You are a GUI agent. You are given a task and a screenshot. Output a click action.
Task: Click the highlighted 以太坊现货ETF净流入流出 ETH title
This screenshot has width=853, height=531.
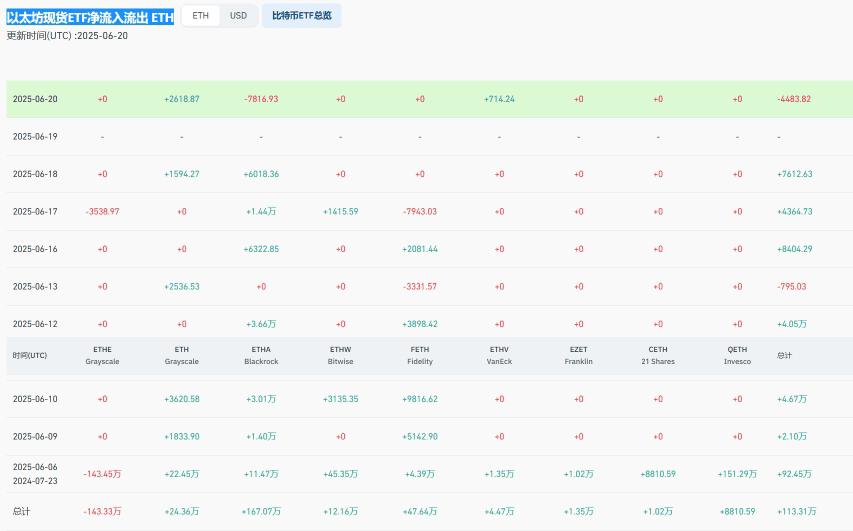point(90,17)
